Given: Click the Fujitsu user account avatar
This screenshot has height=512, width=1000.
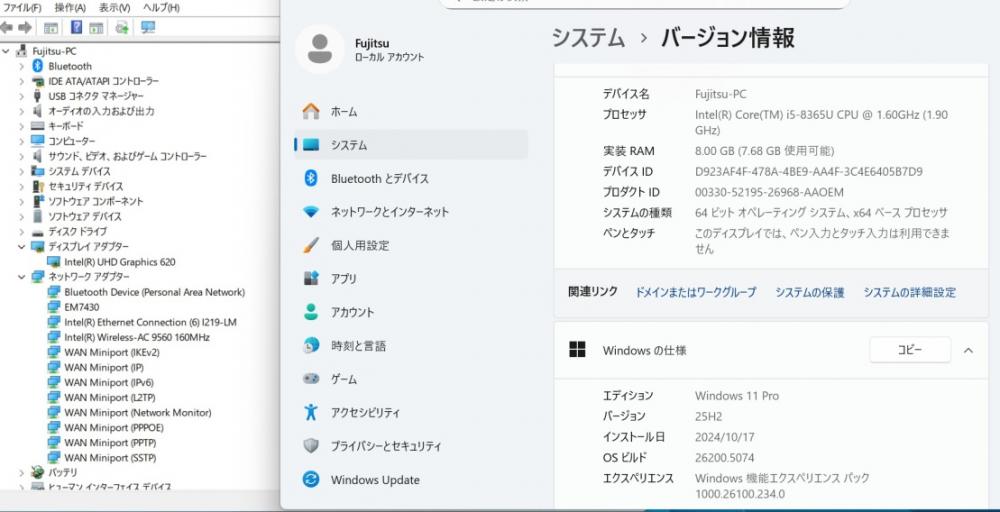Looking at the screenshot, I should (x=320, y=49).
